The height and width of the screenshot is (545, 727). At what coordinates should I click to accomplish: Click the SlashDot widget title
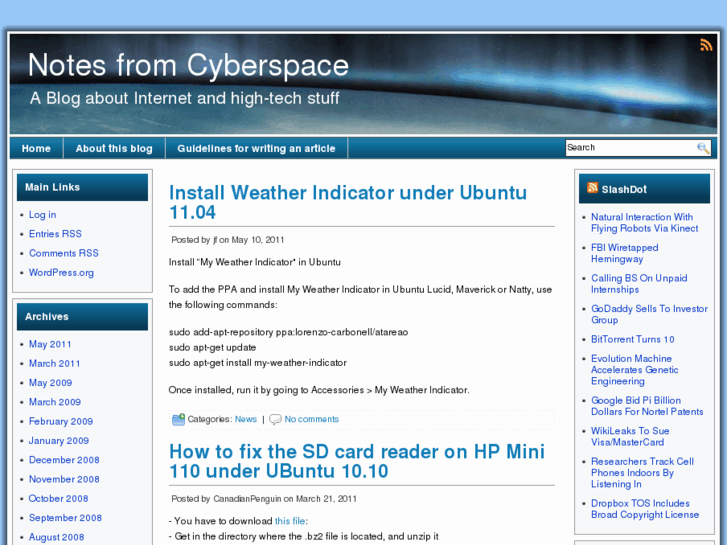(624, 189)
